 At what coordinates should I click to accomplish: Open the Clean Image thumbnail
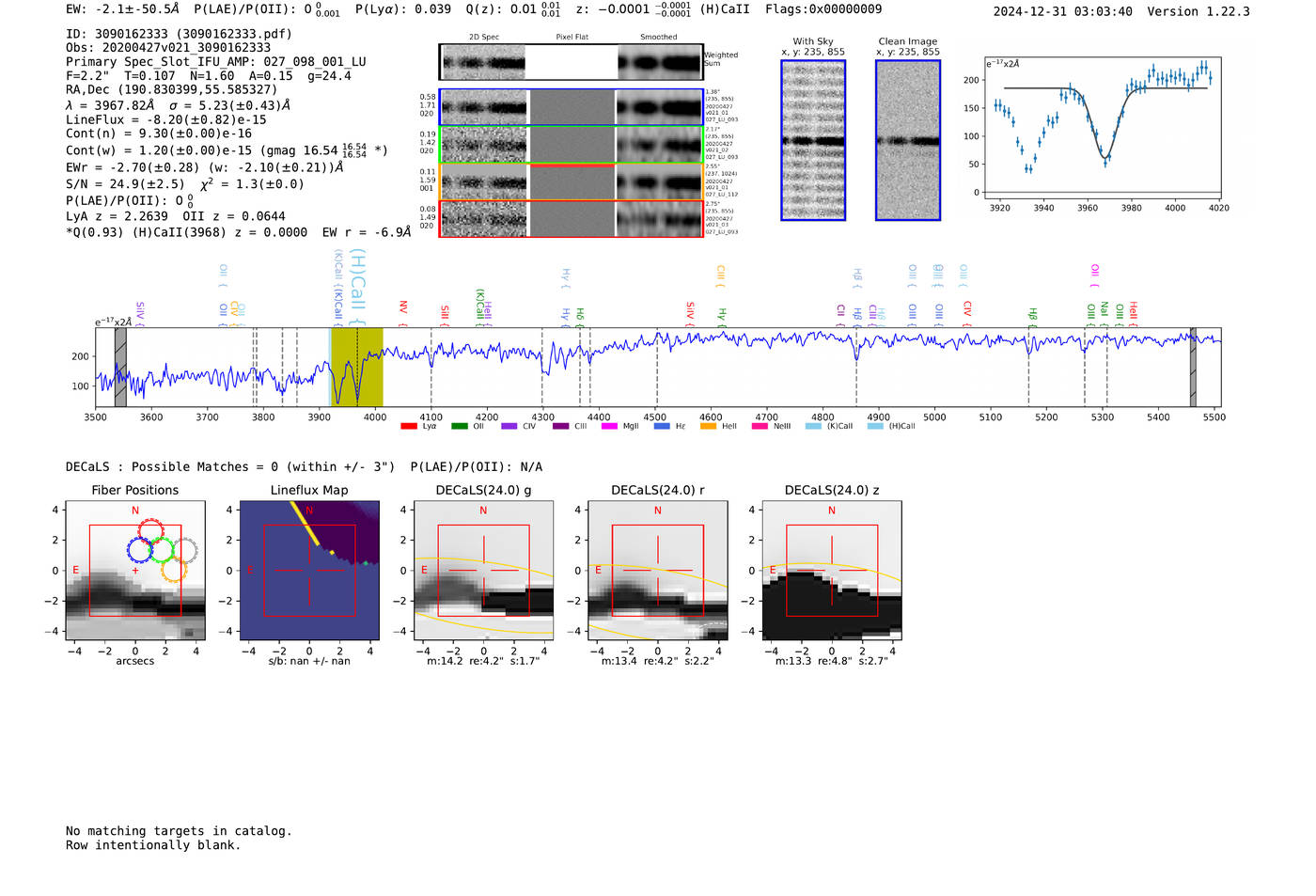click(908, 140)
